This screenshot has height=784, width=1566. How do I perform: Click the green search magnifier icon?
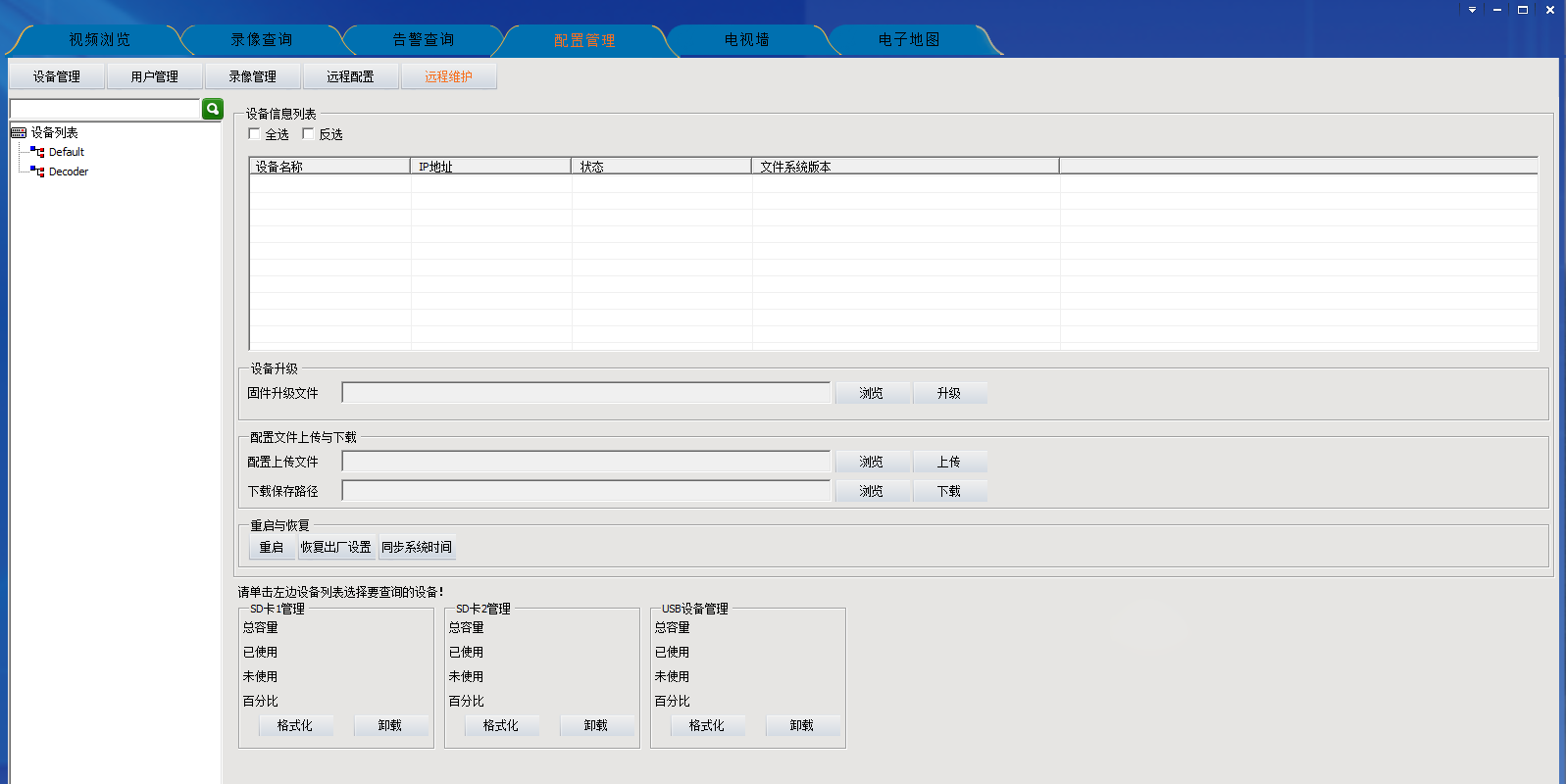[212, 109]
